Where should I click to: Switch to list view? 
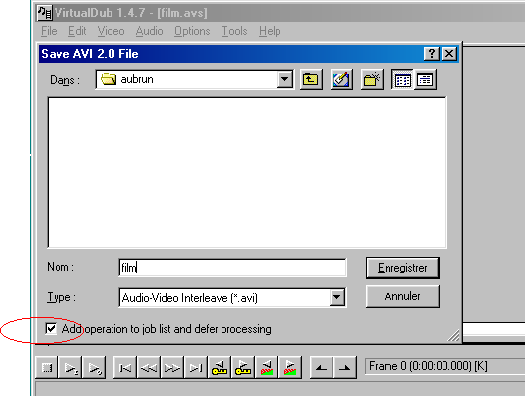click(x=402, y=80)
